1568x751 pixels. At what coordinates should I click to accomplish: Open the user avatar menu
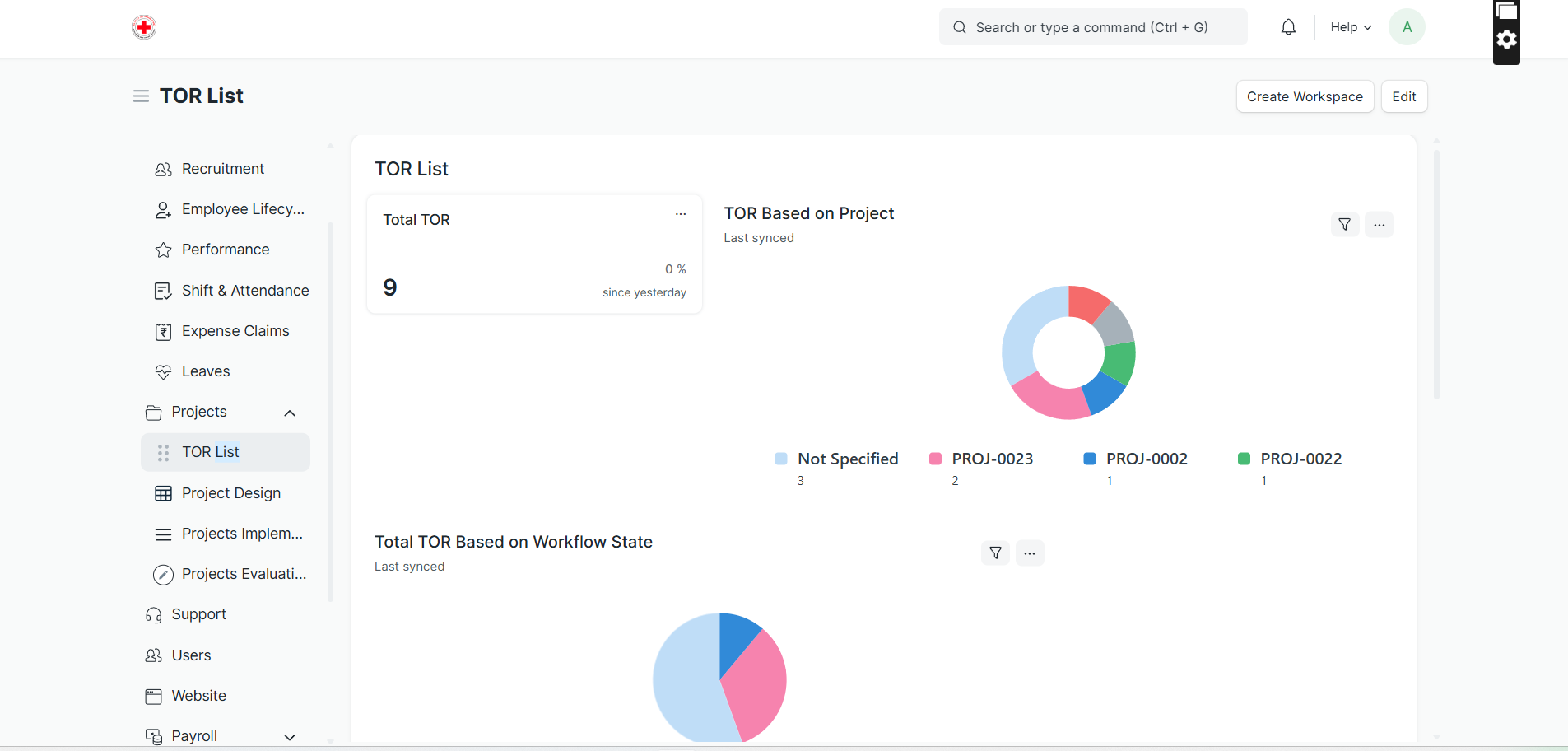point(1407,27)
